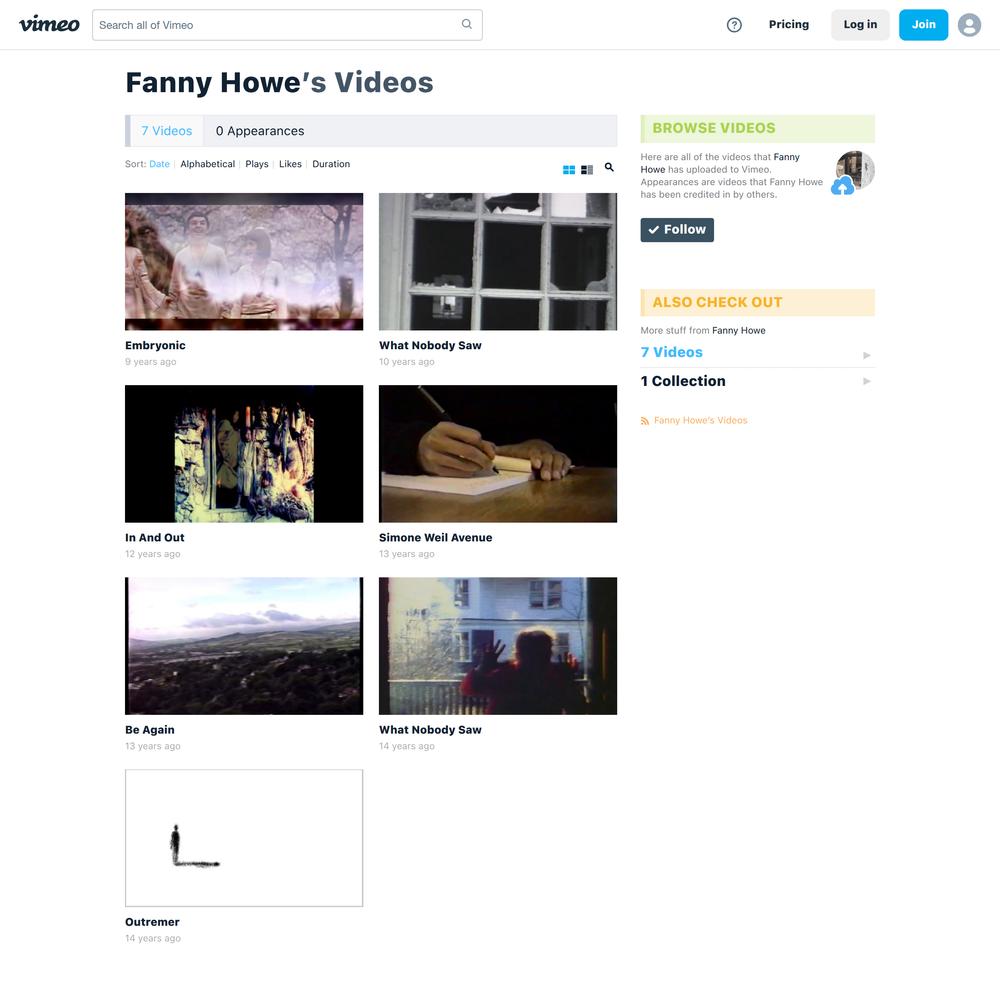Click Fanny Howe name in More stuff line

pyautogui.click(x=739, y=330)
